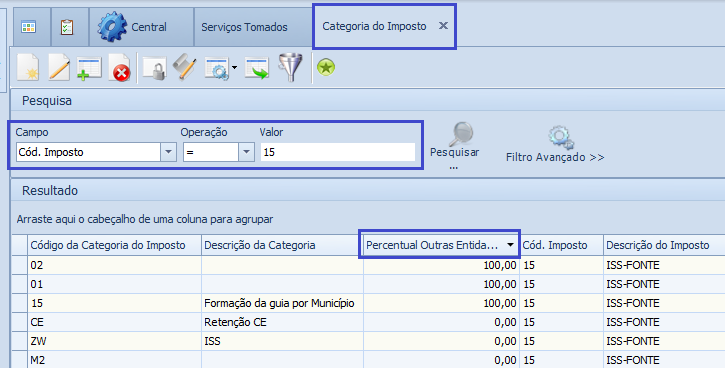Click the table with gear icon
Image resolution: width=725 pixels, height=368 pixels.
[x=217, y=68]
